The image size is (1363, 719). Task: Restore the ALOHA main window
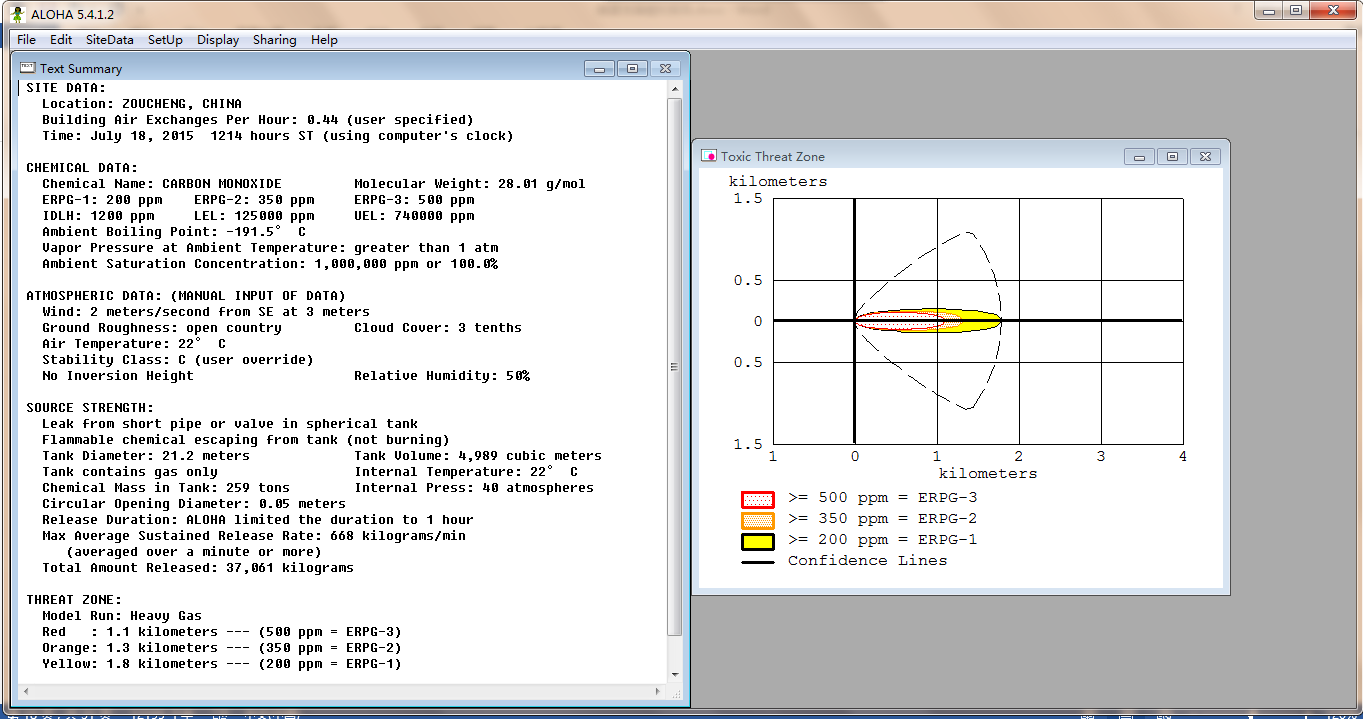(x=1296, y=10)
